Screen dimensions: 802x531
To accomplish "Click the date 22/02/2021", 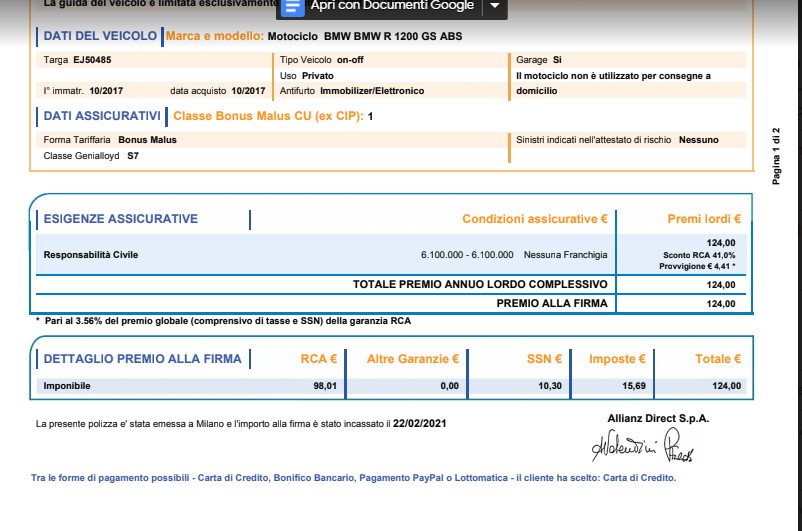I will pos(419,424).
